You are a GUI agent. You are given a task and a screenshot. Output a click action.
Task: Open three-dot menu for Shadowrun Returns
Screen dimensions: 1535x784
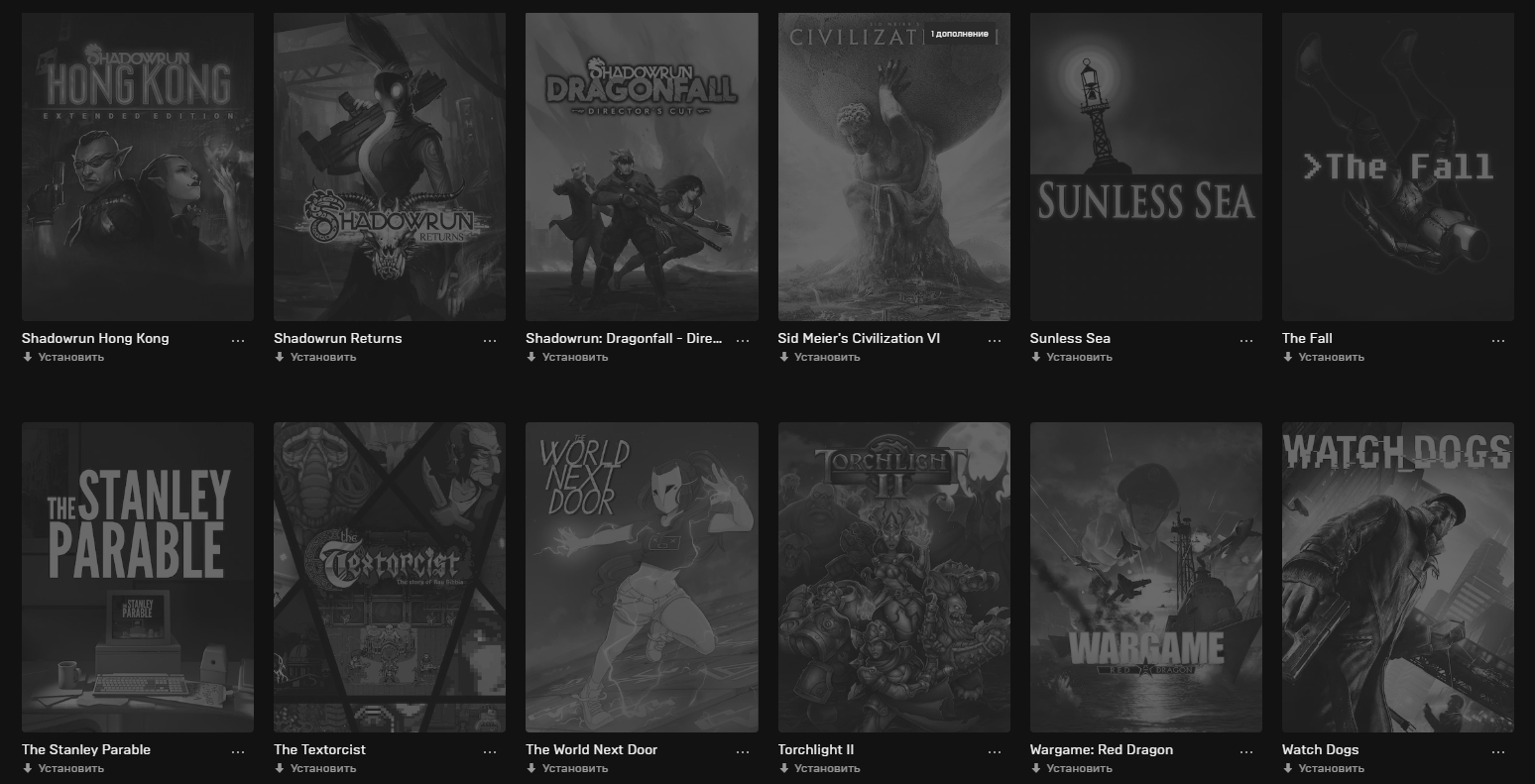tap(490, 340)
